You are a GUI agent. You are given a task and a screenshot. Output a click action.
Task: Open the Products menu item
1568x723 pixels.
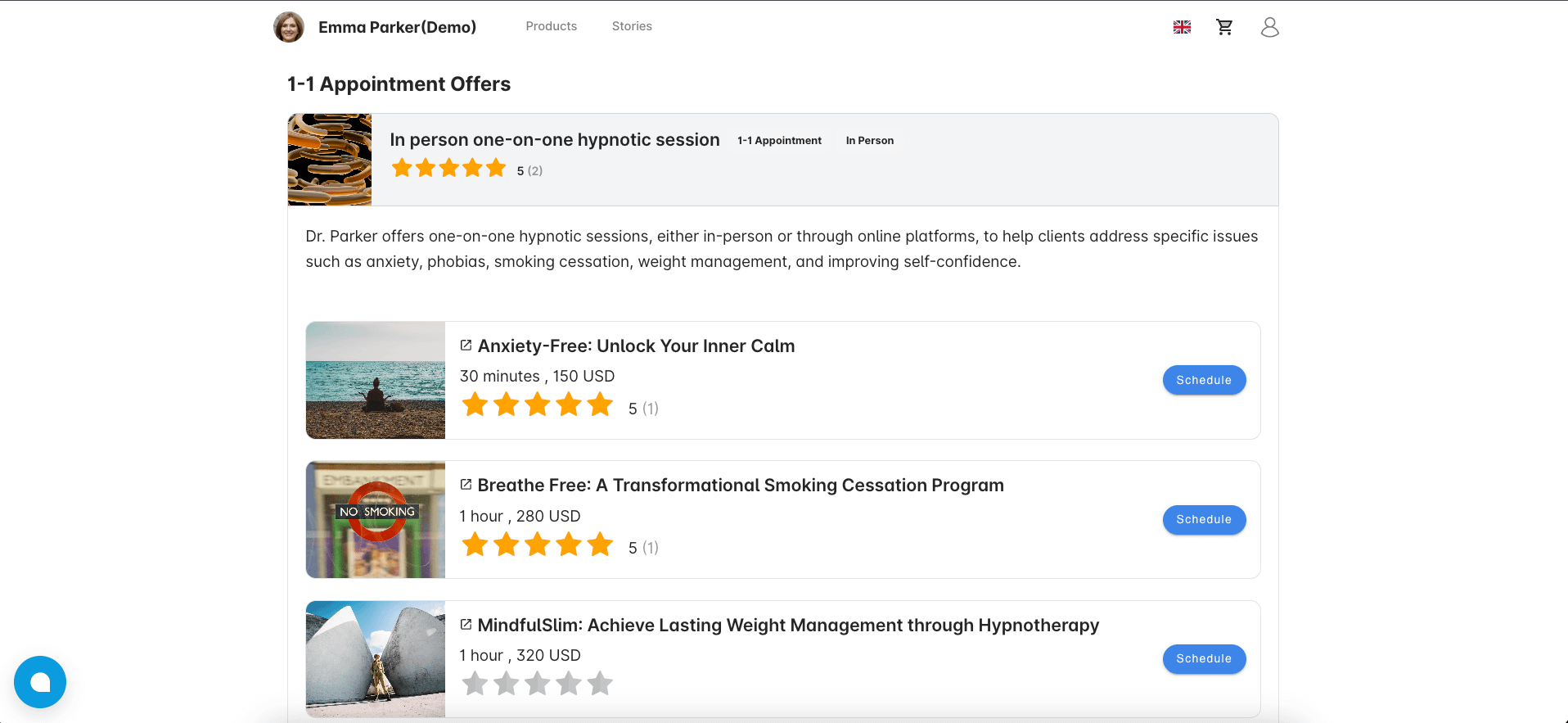[551, 26]
